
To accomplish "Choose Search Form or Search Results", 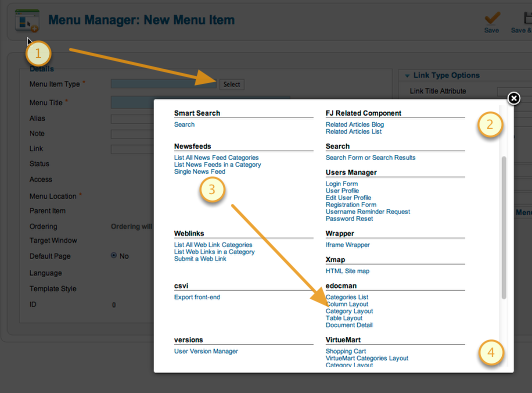I will (x=370, y=157).
